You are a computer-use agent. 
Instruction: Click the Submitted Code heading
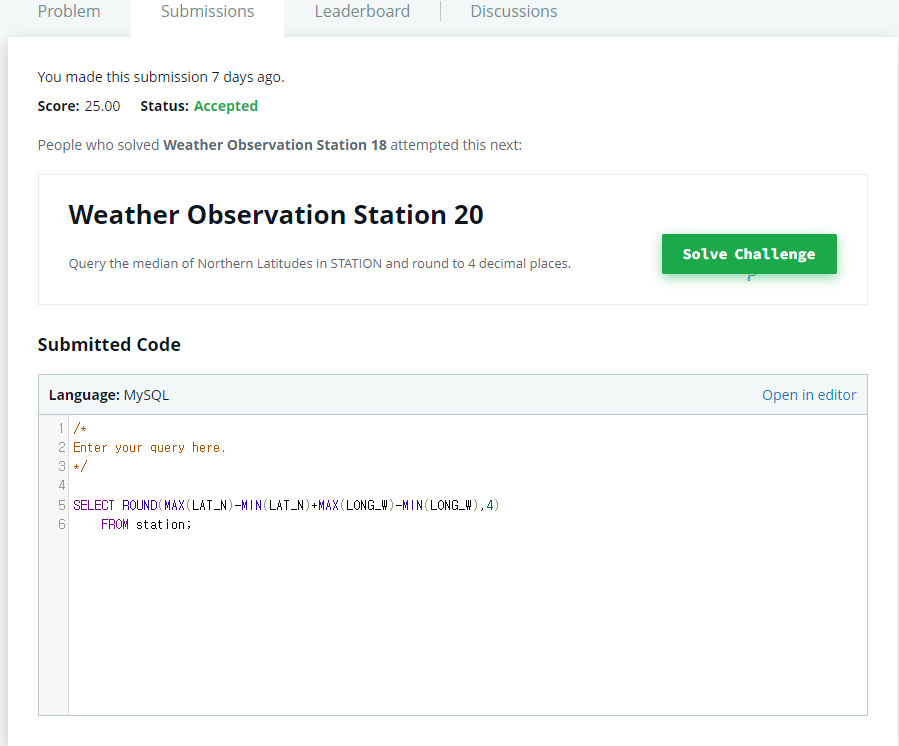tap(109, 345)
